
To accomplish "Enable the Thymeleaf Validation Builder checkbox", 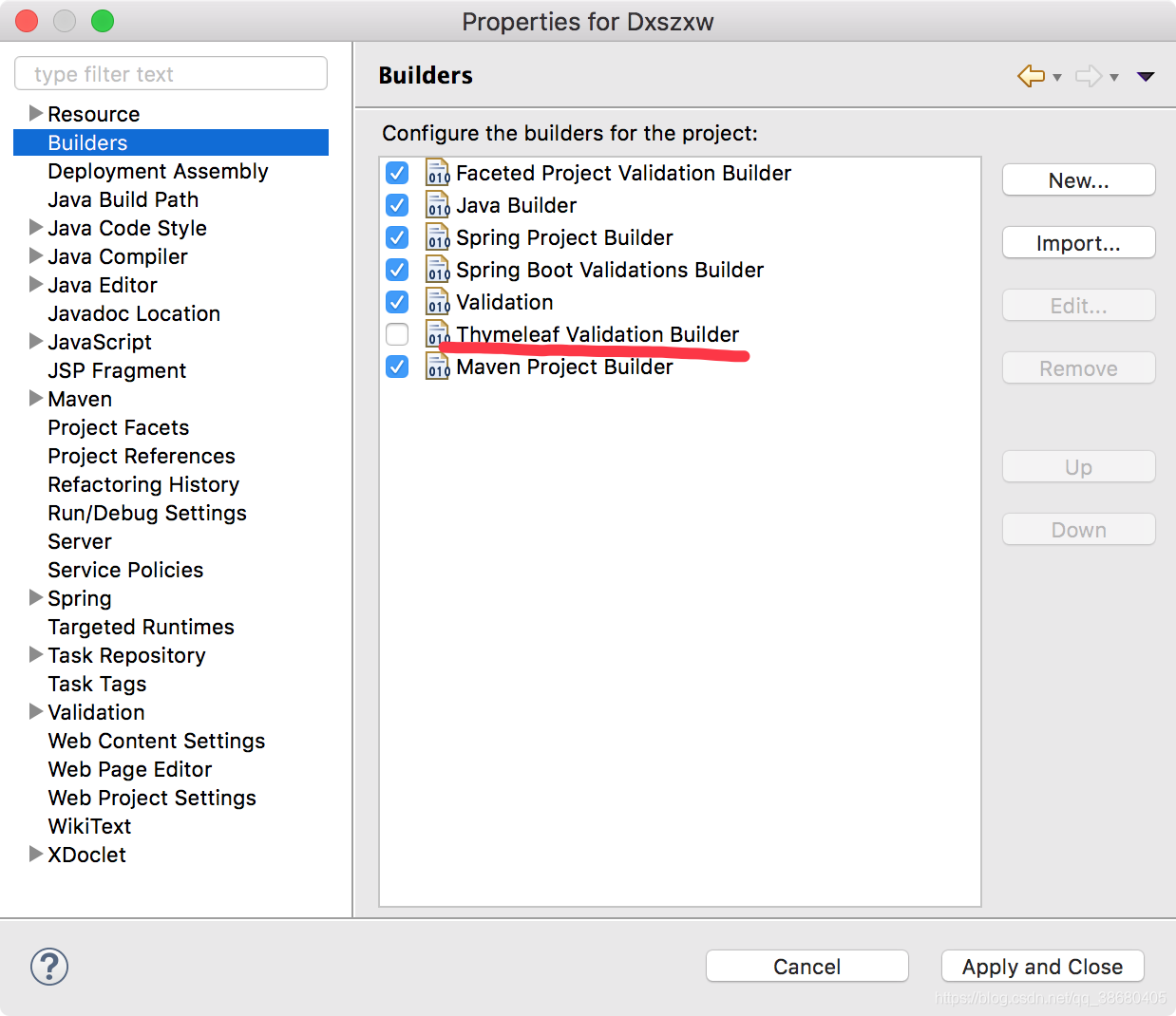I will tap(396, 334).
